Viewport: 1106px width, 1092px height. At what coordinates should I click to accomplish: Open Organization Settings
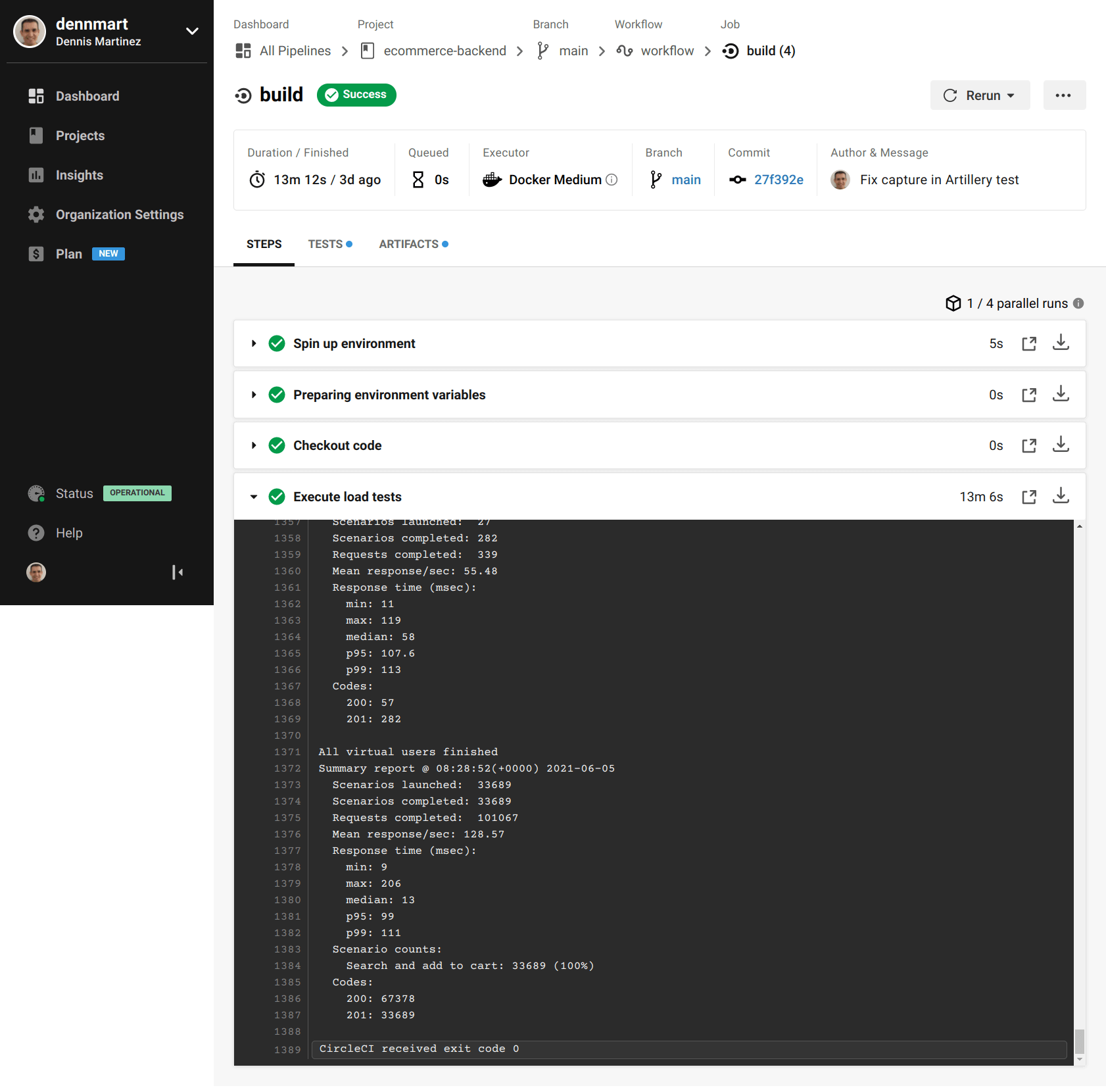tap(119, 214)
